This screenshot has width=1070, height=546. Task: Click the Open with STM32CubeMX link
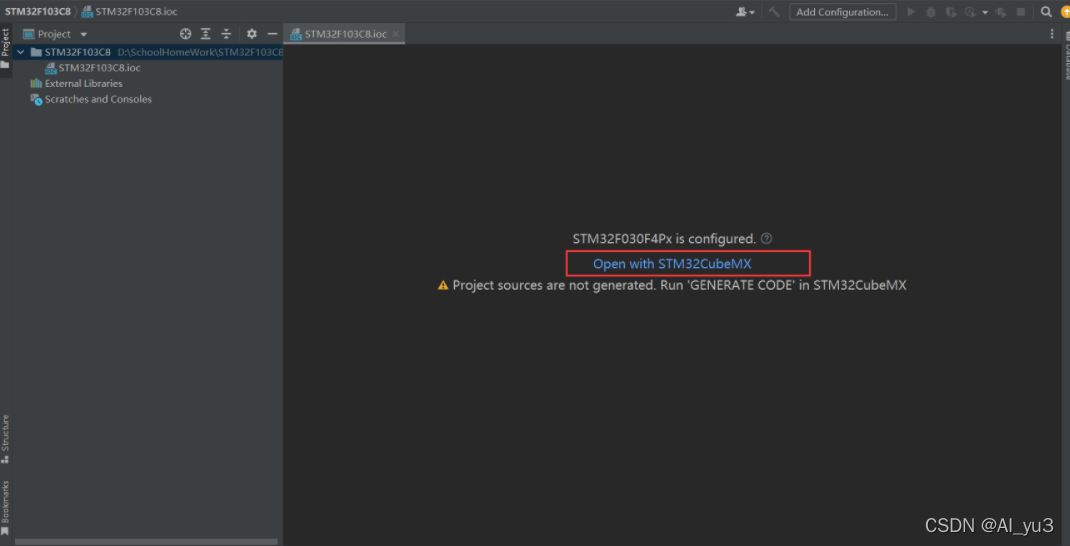672,264
